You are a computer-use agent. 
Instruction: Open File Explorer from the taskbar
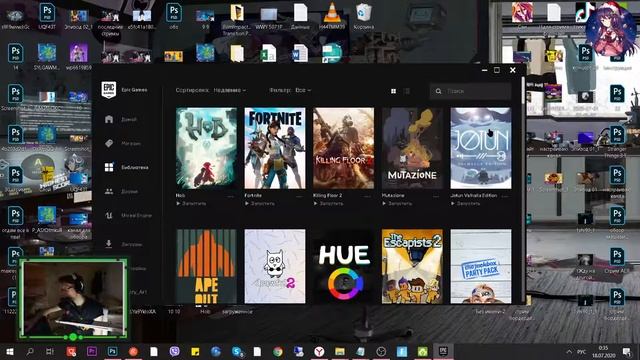click(x=340, y=351)
